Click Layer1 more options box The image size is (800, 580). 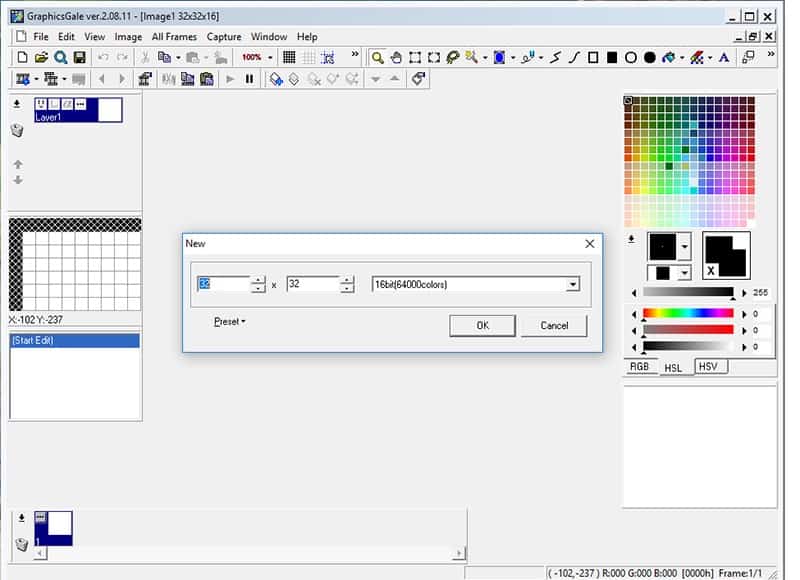click(x=81, y=104)
